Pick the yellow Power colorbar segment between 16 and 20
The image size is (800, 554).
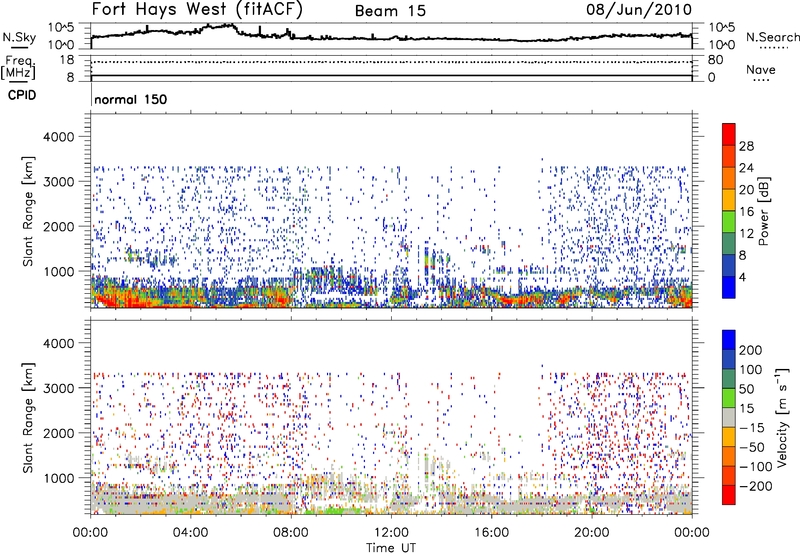click(x=729, y=199)
